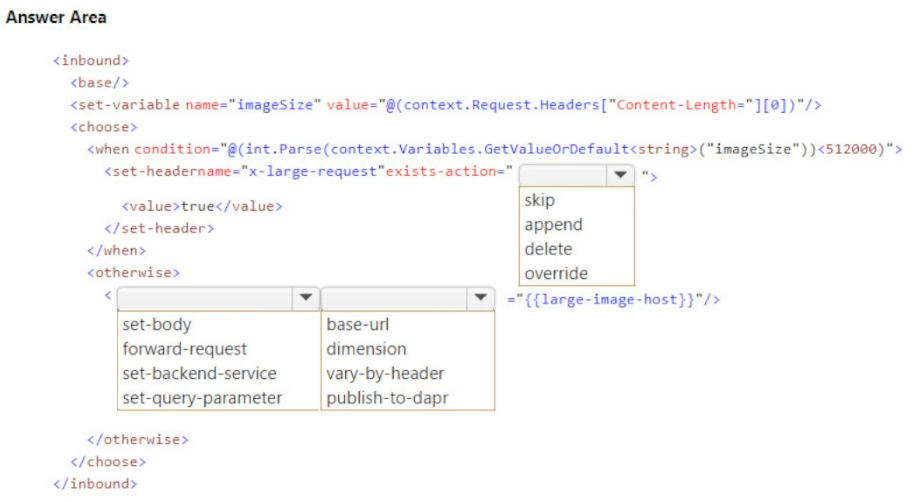This screenshot has width=921, height=502.
Task: Choose set-body policy option
Action: 157,325
